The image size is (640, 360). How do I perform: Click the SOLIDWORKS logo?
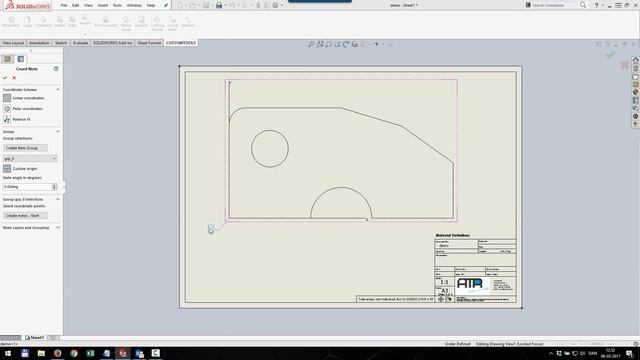pos(28,6)
